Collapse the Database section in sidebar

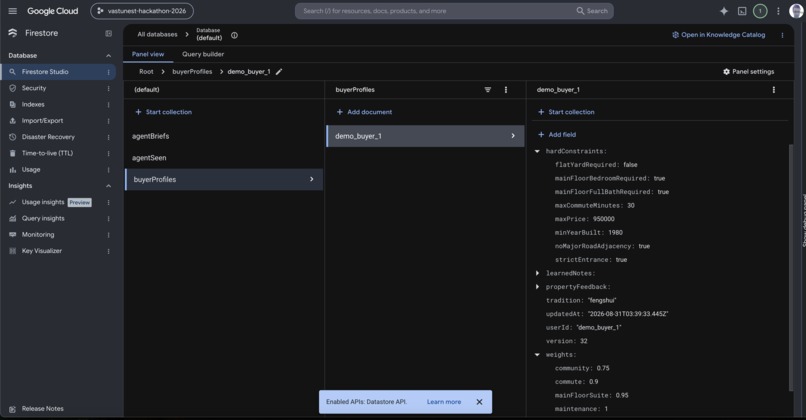pos(108,56)
